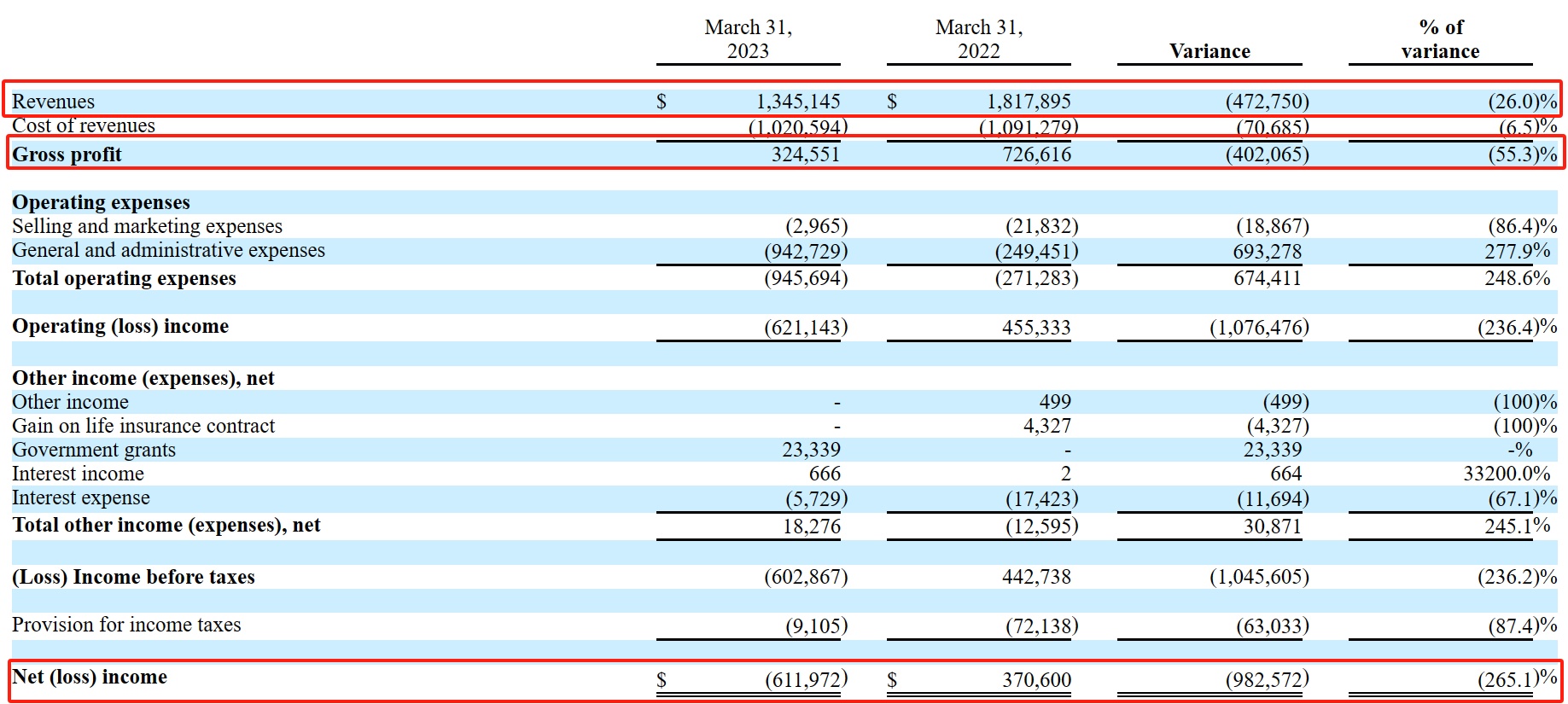Click the Total operating expenses label
The height and width of the screenshot is (704, 1568).
click(124, 278)
